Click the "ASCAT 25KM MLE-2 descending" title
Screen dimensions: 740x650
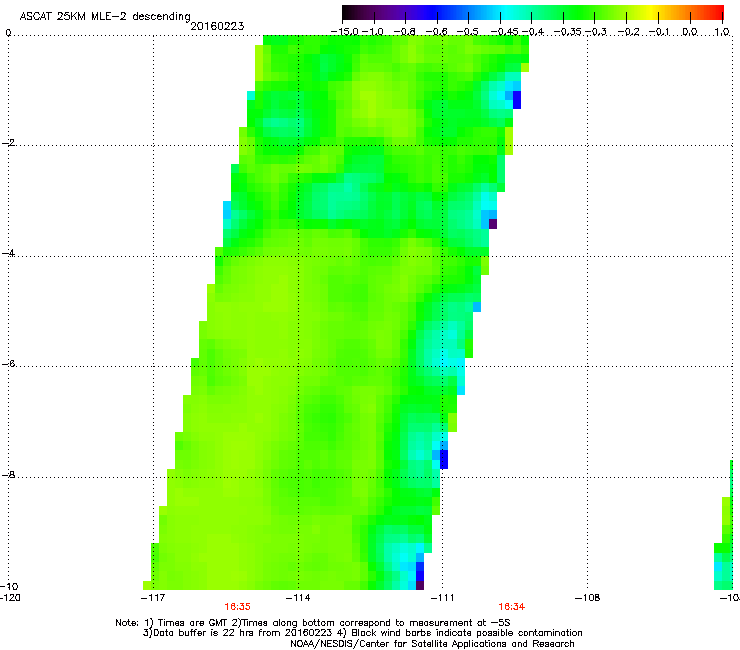(x=105, y=17)
